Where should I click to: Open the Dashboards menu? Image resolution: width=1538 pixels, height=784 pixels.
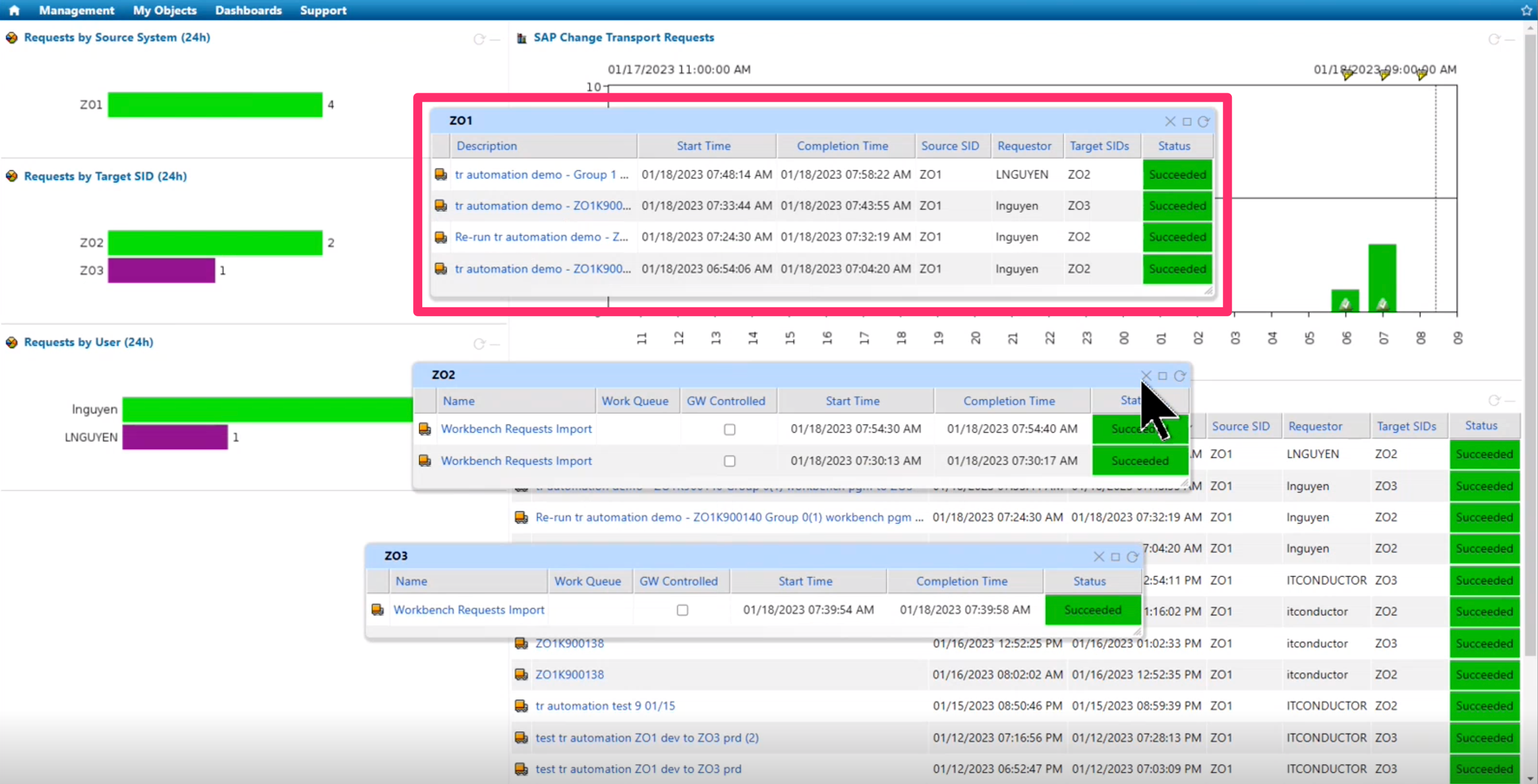point(248,10)
